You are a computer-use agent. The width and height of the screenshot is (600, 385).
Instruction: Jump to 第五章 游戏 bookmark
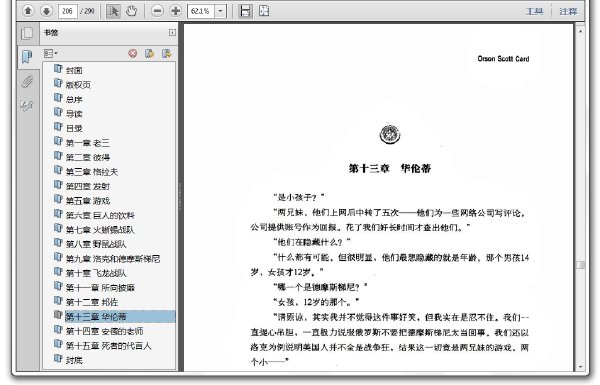pos(88,201)
